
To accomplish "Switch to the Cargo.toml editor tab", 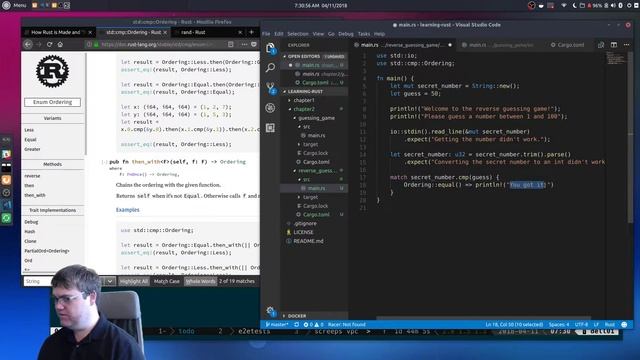I will (567, 45).
